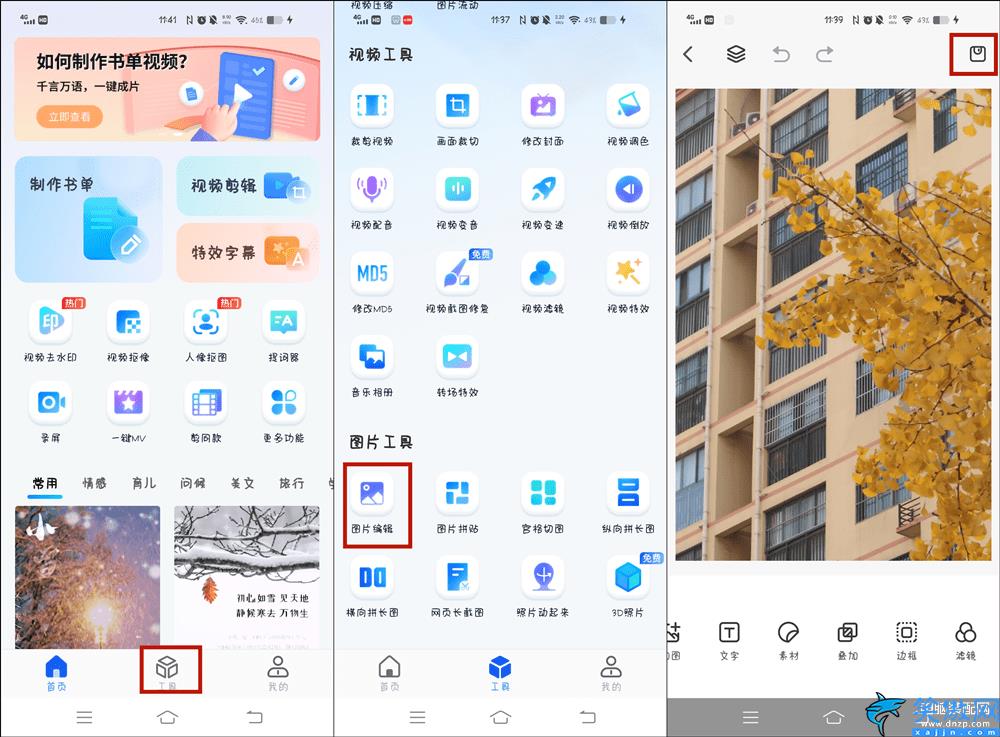The width and height of the screenshot is (1000, 737).
Task: Open the 纵向拼长图 tool
Action: (x=628, y=504)
